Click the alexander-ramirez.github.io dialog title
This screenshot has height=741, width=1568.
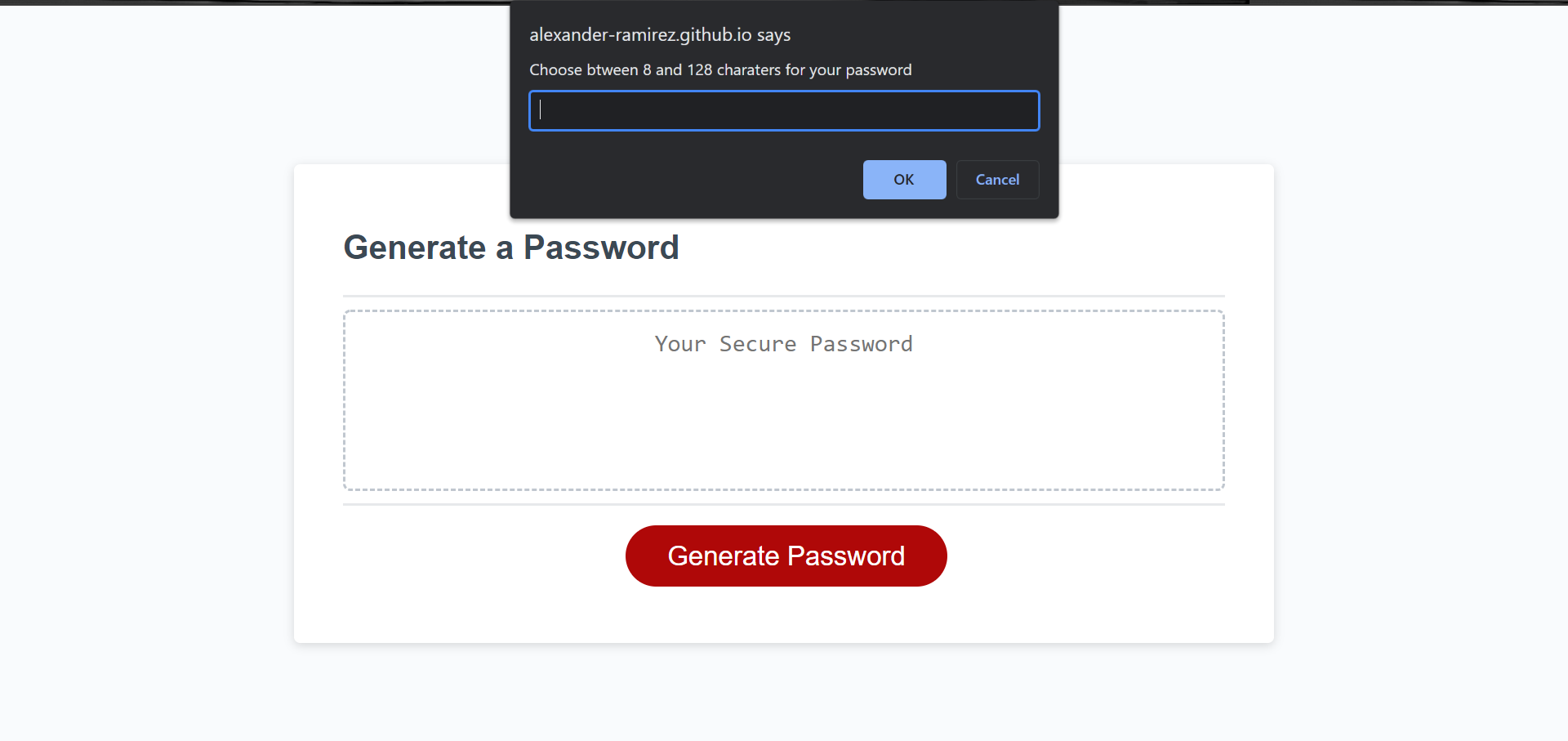pyautogui.click(x=660, y=34)
